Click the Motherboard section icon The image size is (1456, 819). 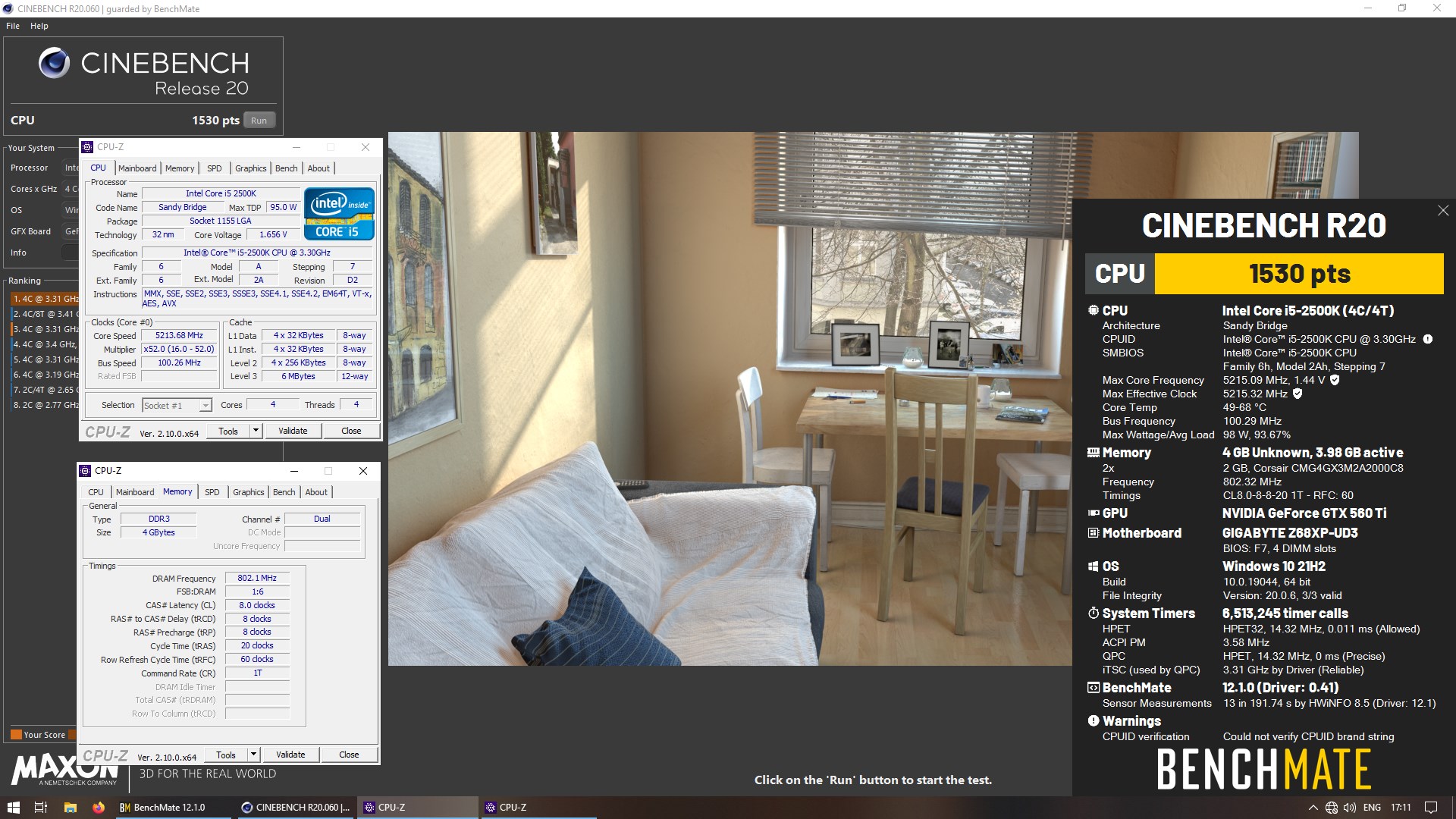[1093, 533]
